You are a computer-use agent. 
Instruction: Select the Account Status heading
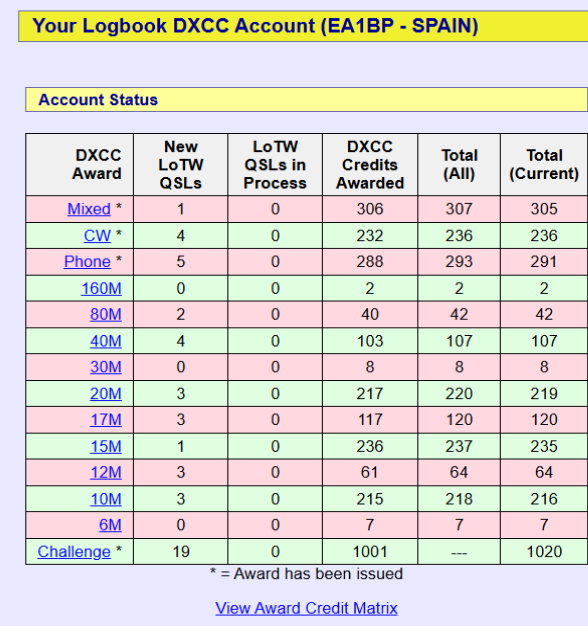[98, 99]
